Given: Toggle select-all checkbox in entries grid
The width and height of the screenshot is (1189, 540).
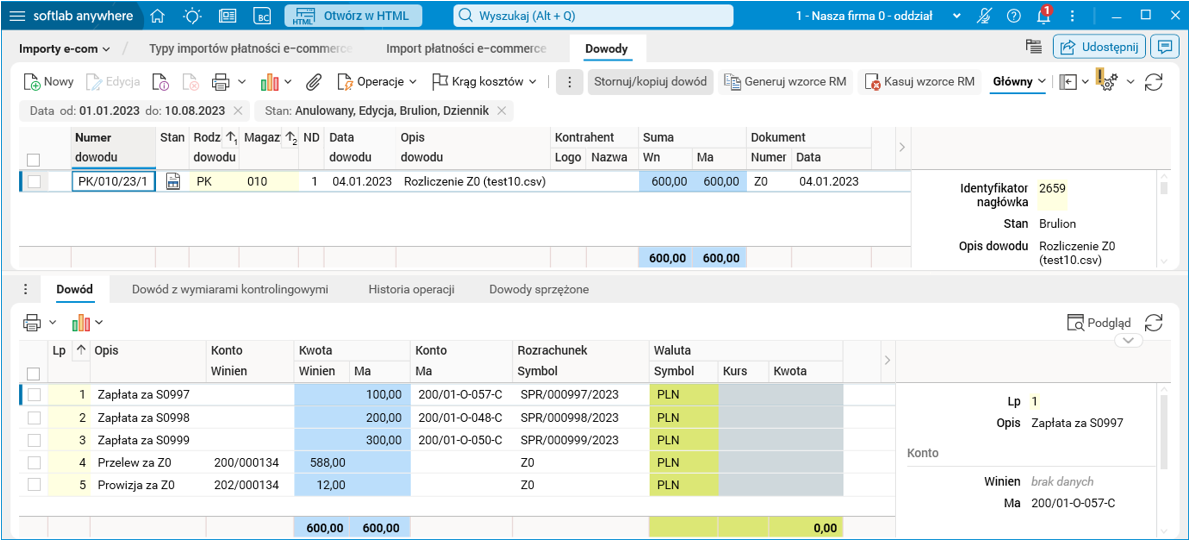Looking at the screenshot, I should coord(33,373).
